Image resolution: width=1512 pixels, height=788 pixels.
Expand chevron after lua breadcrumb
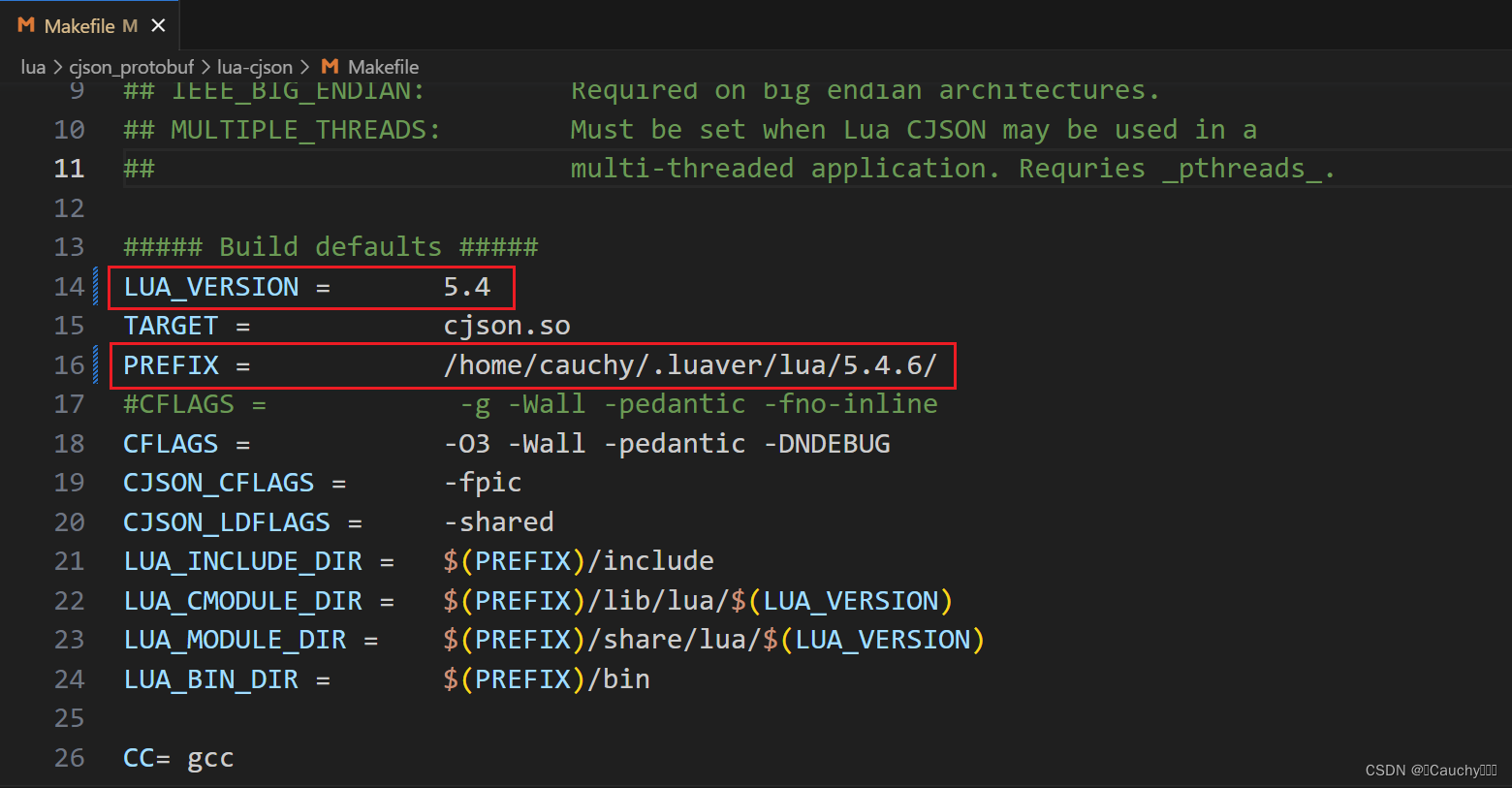58,67
